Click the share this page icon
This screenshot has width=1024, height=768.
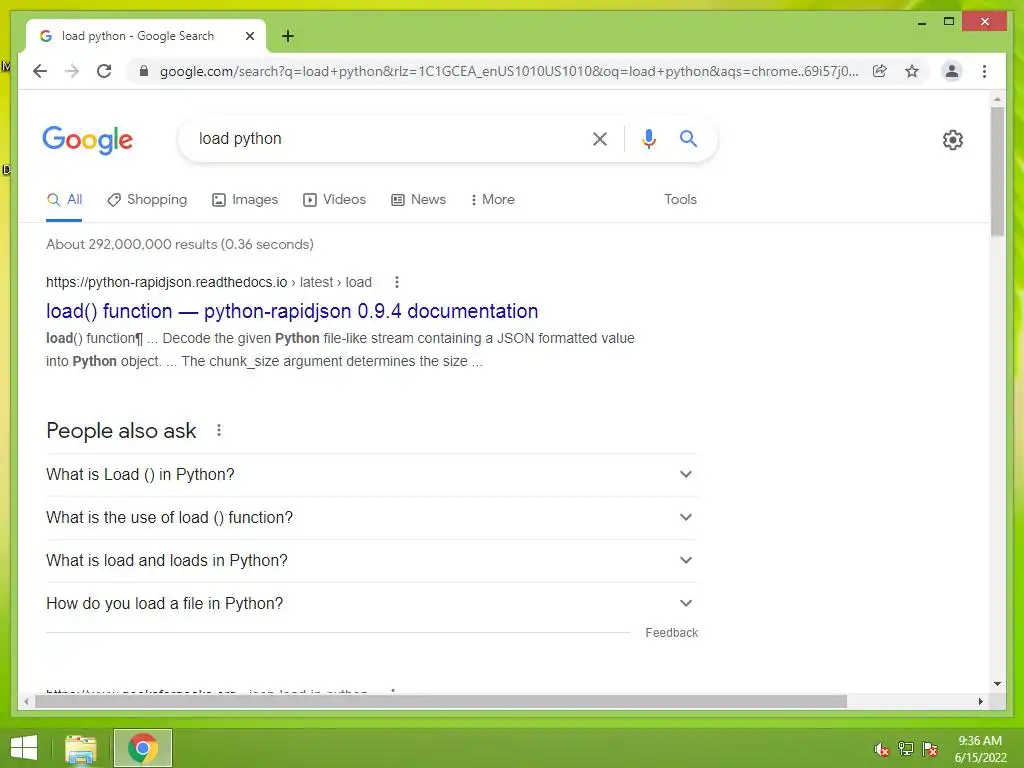coord(880,71)
